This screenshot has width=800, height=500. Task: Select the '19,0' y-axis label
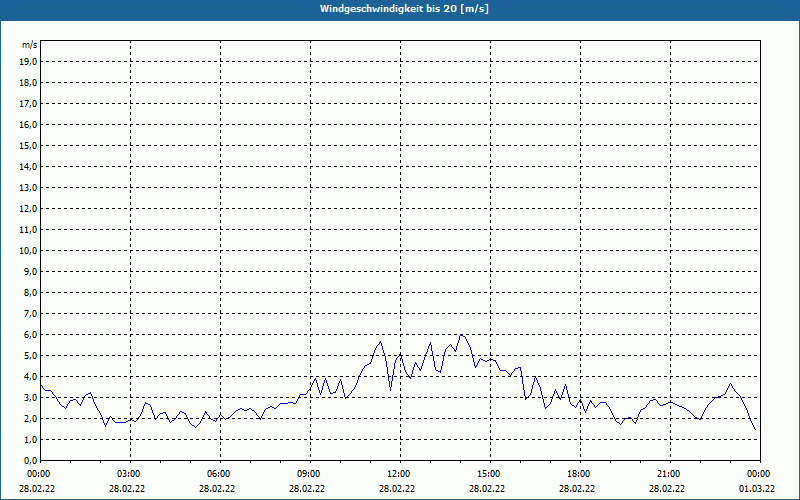click(28, 62)
